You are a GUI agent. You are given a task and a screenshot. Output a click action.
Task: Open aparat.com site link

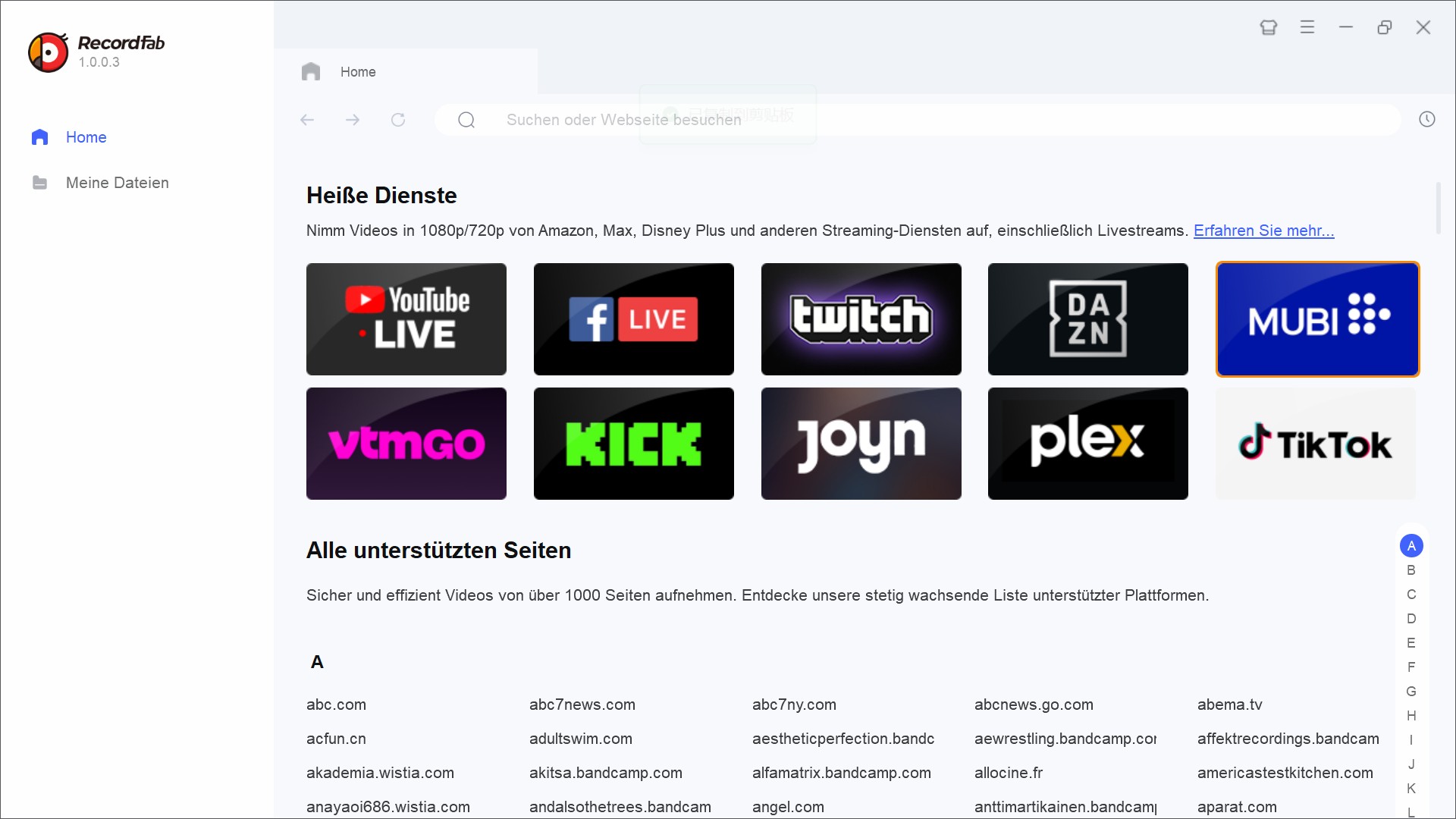click(1237, 807)
